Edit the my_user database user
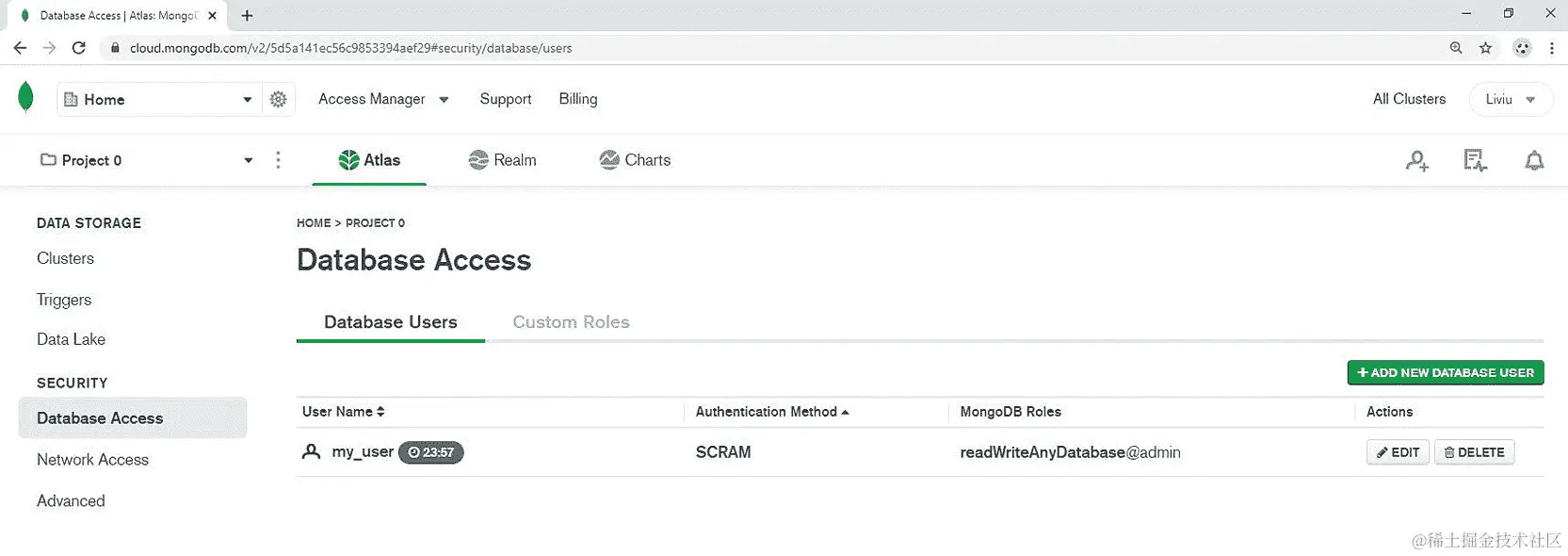The width and height of the screenshot is (1568, 556). point(1398,452)
